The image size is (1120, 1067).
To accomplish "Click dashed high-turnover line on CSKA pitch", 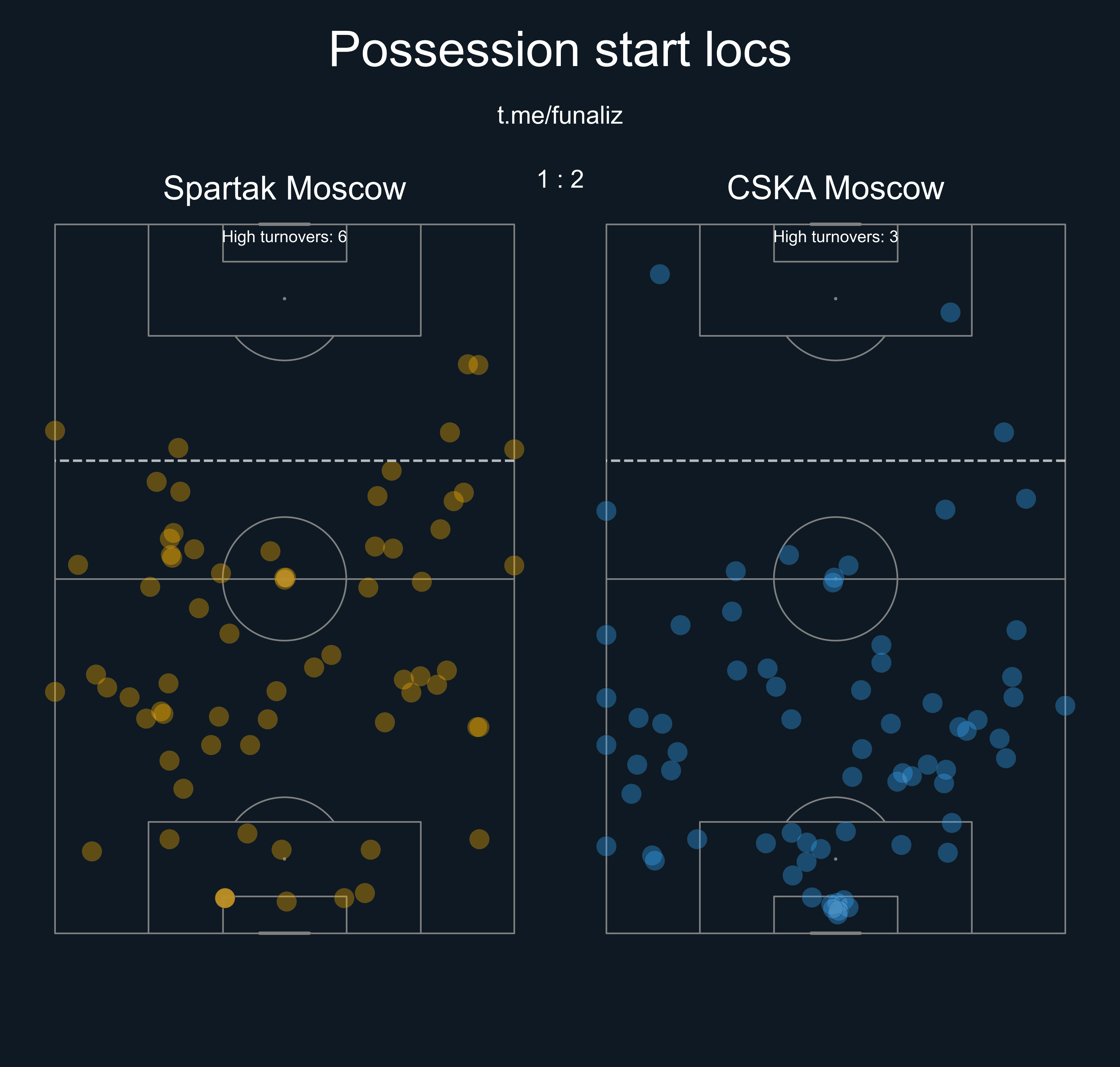I will coord(835,461).
